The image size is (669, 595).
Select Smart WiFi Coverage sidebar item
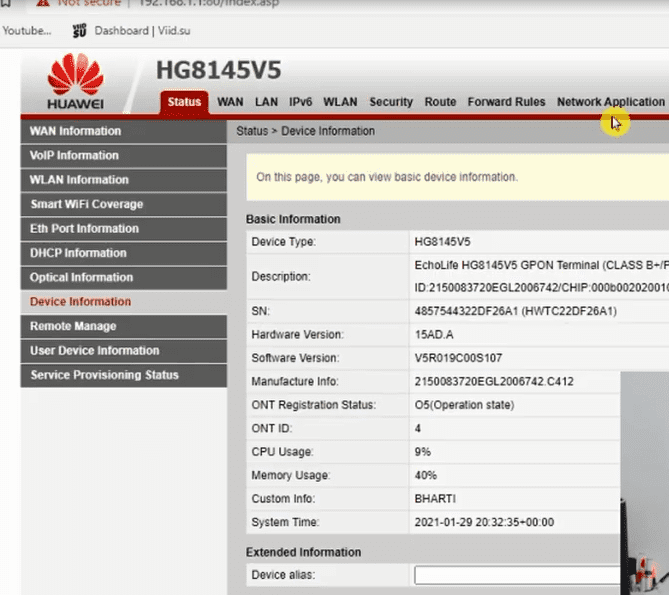[x=124, y=204]
